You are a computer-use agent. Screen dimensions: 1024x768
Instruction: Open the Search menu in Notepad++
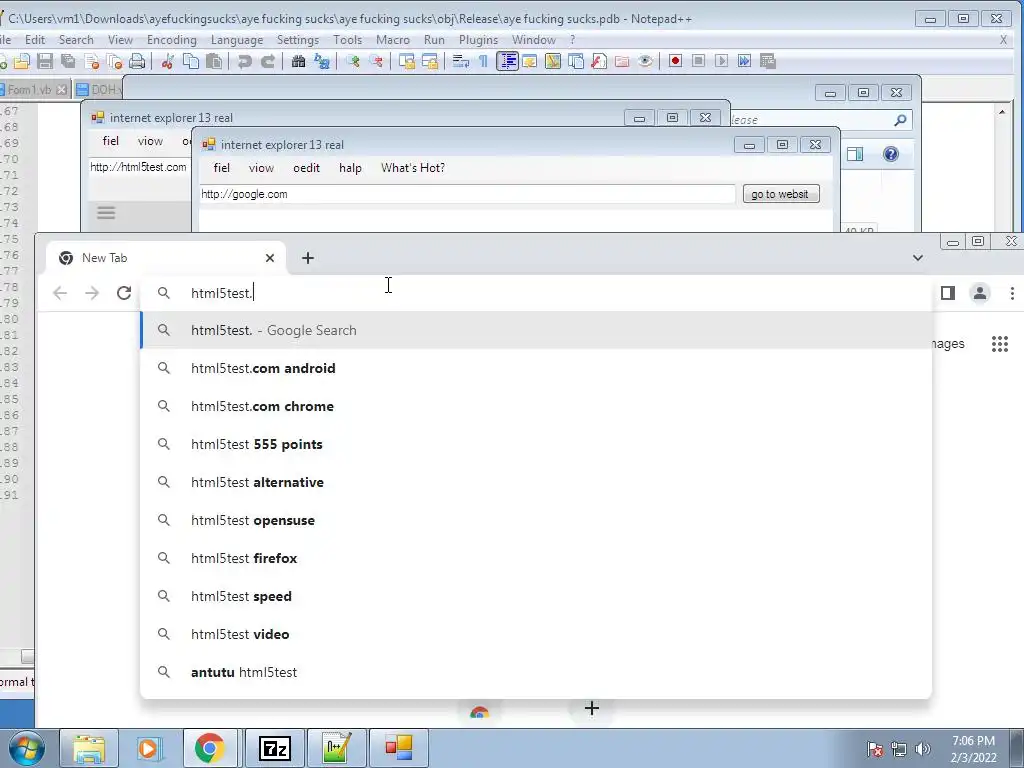76,40
